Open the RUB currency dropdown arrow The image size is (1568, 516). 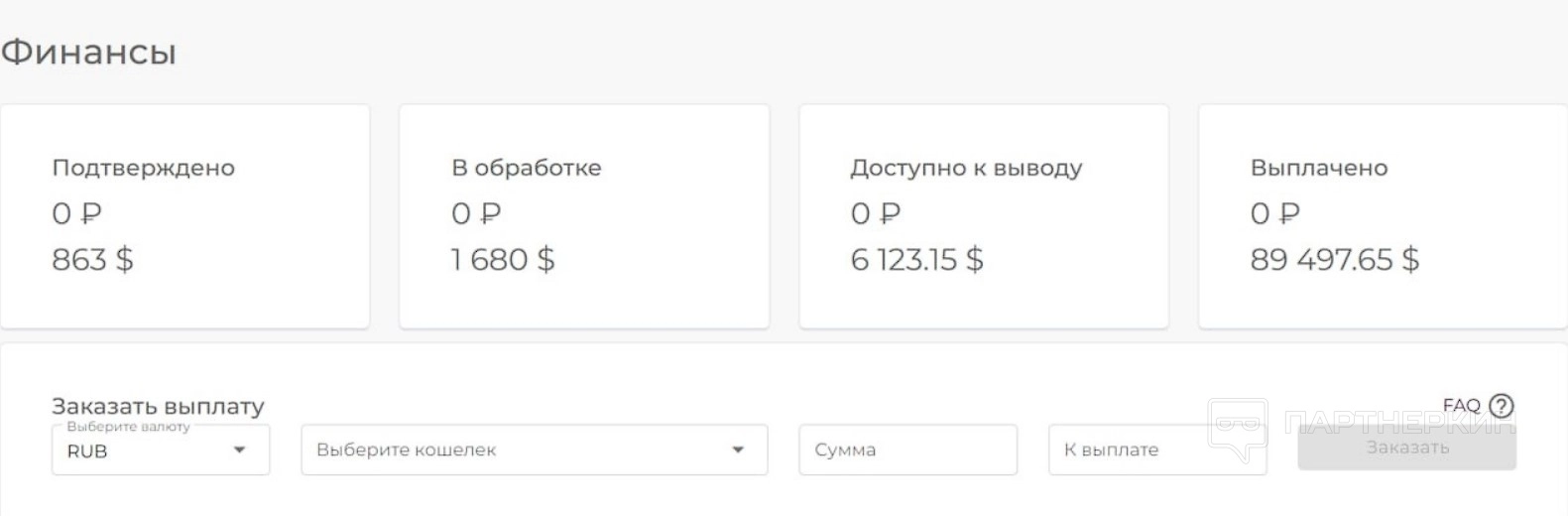[239, 450]
